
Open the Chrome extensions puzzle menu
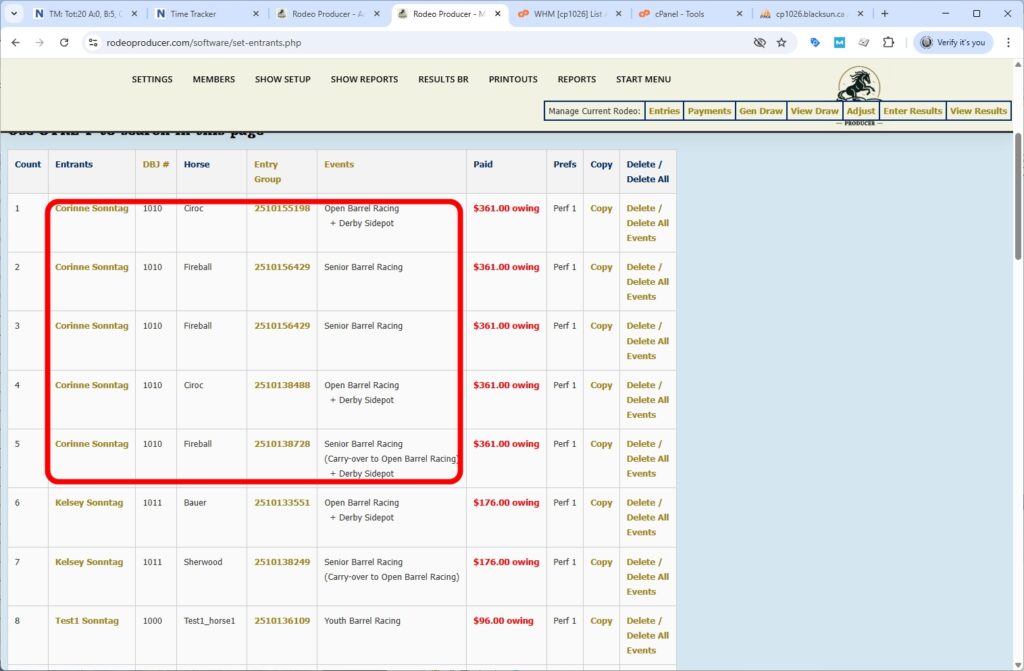(x=889, y=43)
